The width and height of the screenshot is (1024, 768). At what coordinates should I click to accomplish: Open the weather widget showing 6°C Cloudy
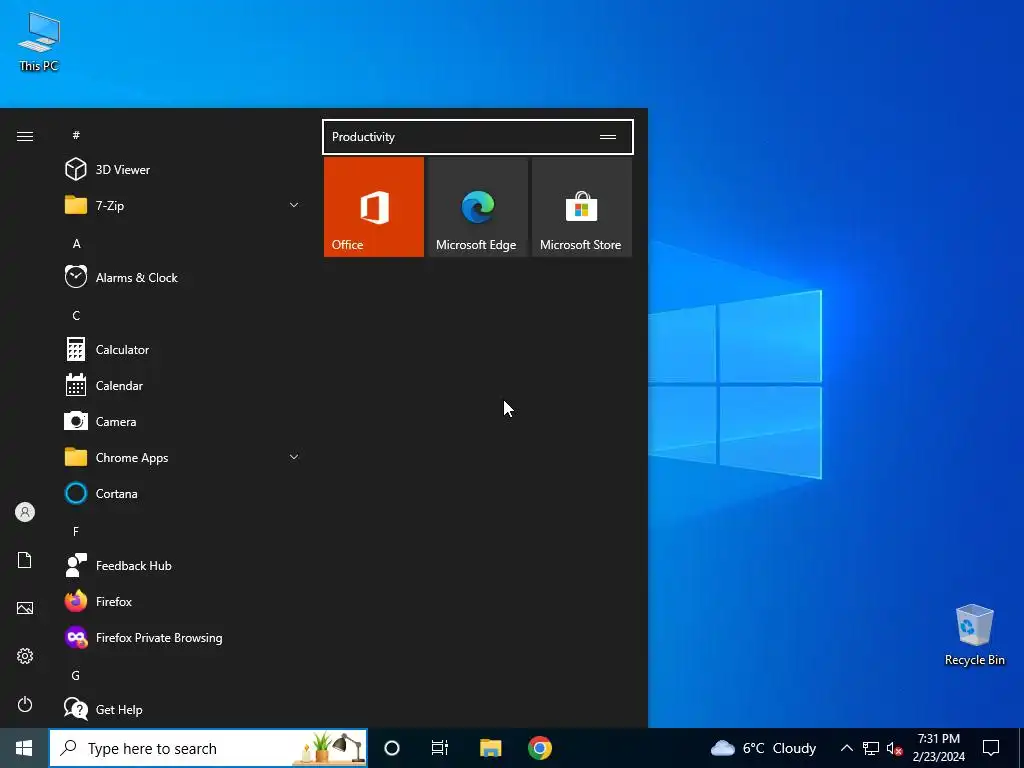tap(763, 748)
